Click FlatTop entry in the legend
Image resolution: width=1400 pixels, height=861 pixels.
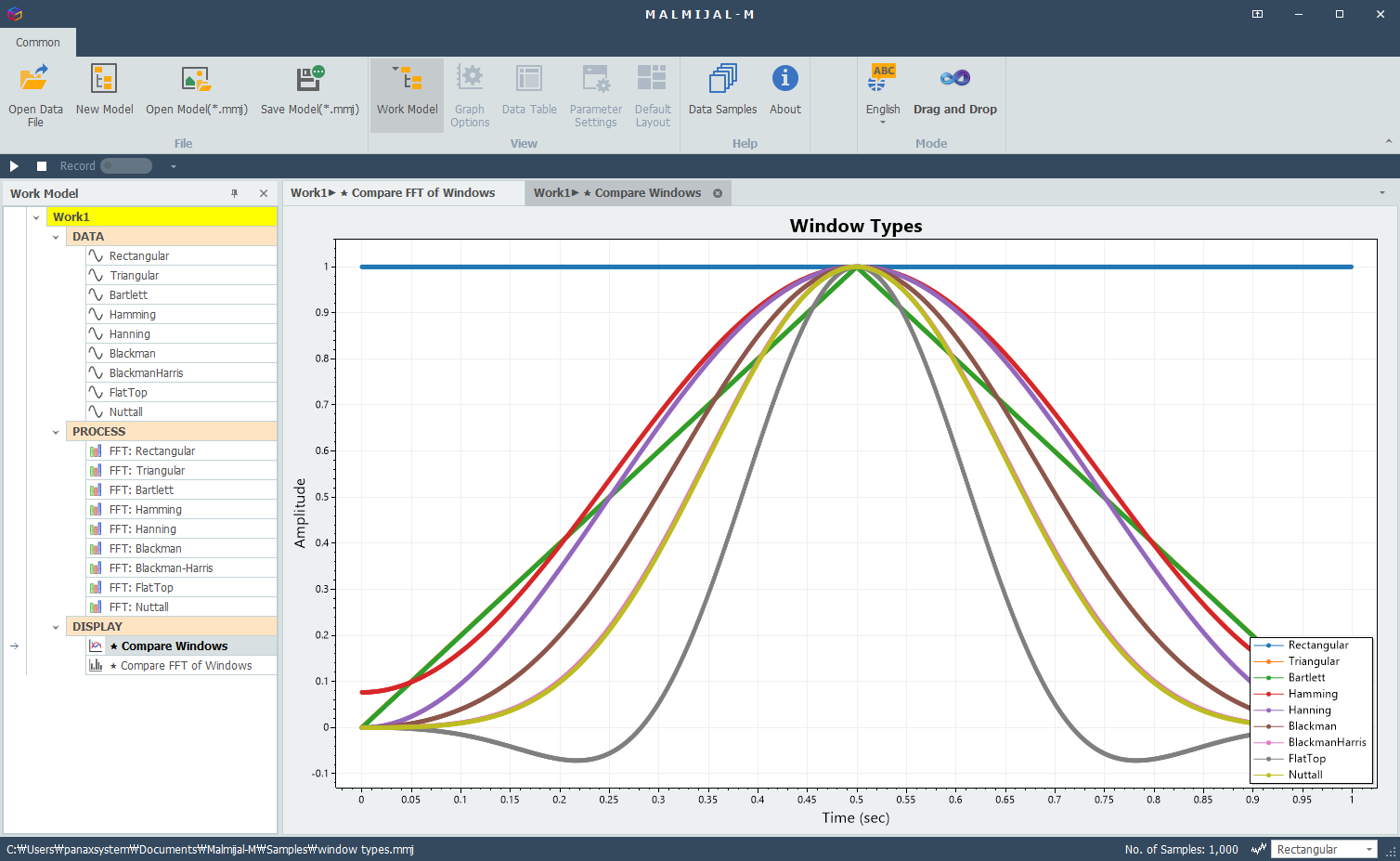(1290, 759)
